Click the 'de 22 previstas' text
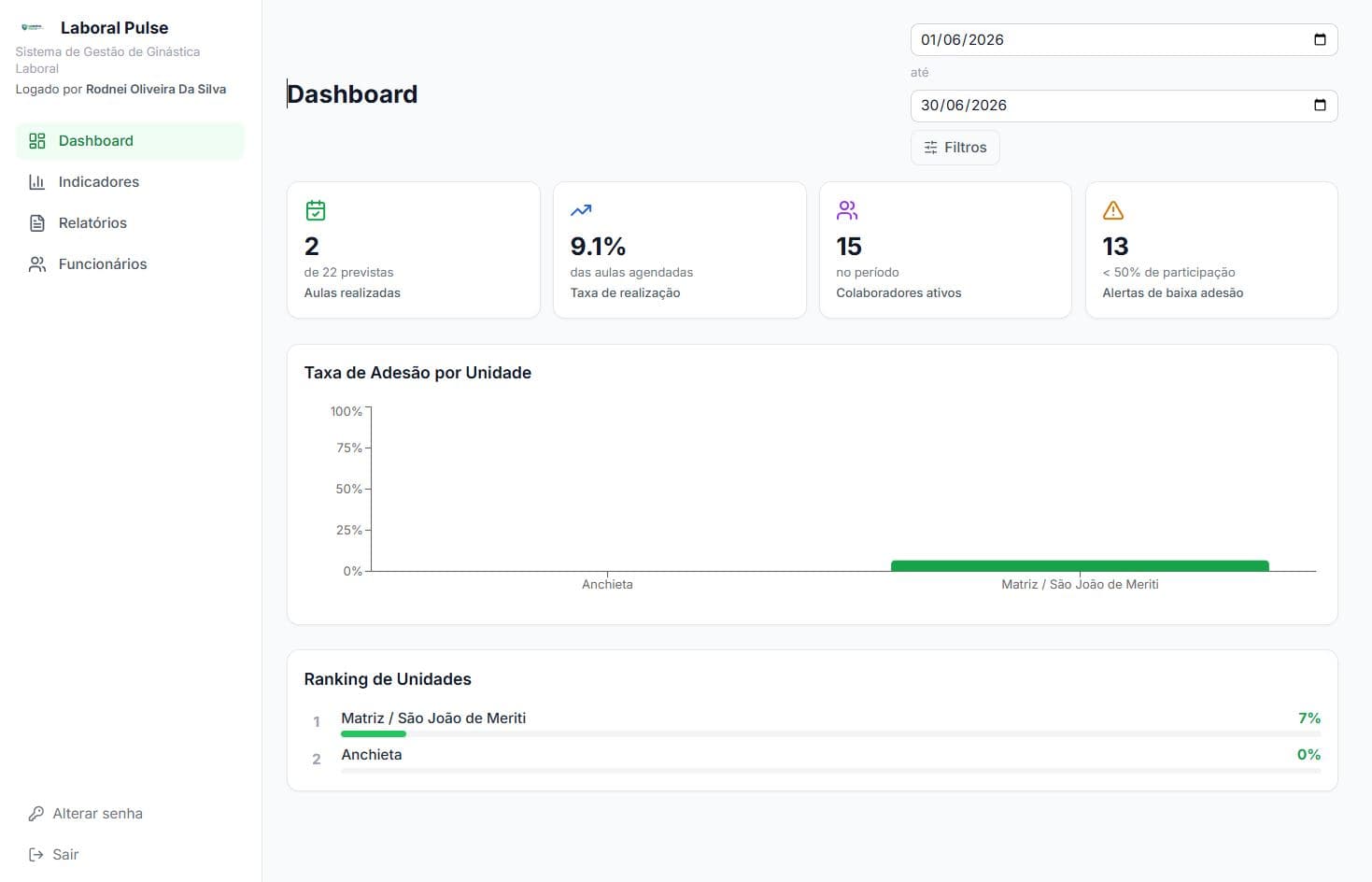Image resolution: width=1372 pixels, height=882 pixels. (348, 273)
